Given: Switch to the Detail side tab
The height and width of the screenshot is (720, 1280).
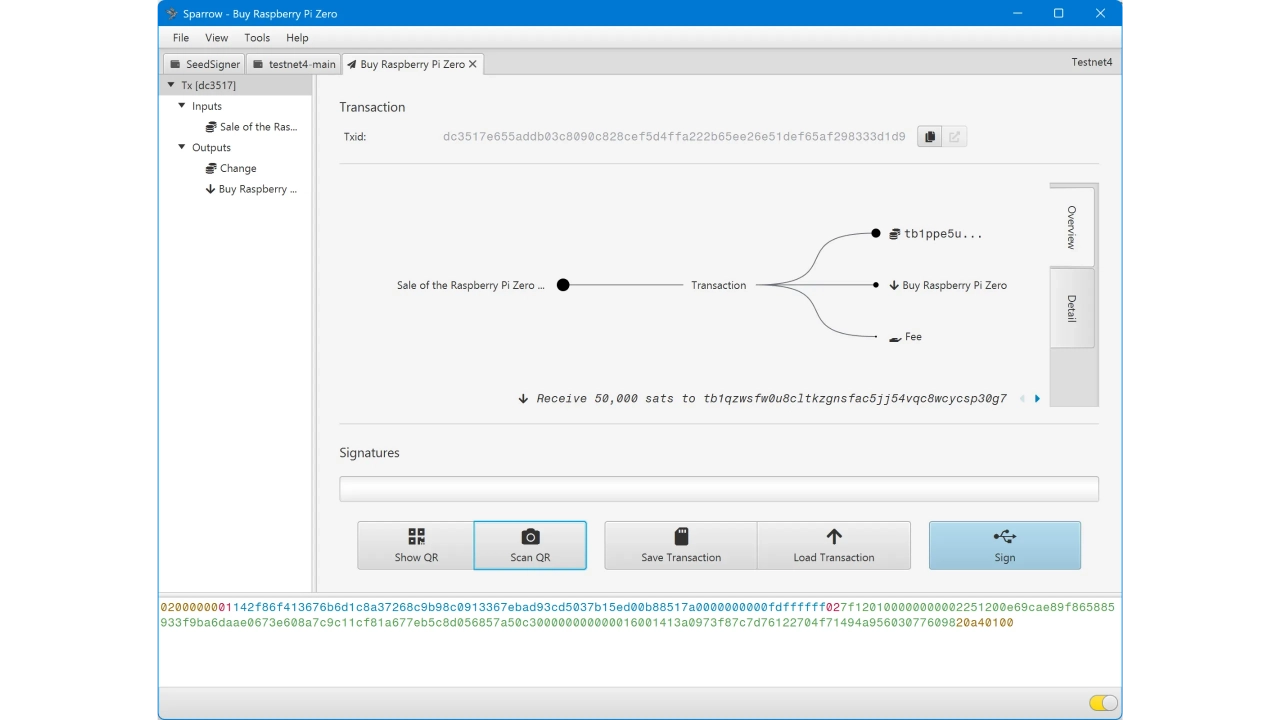Looking at the screenshot, I should 1072,308.
